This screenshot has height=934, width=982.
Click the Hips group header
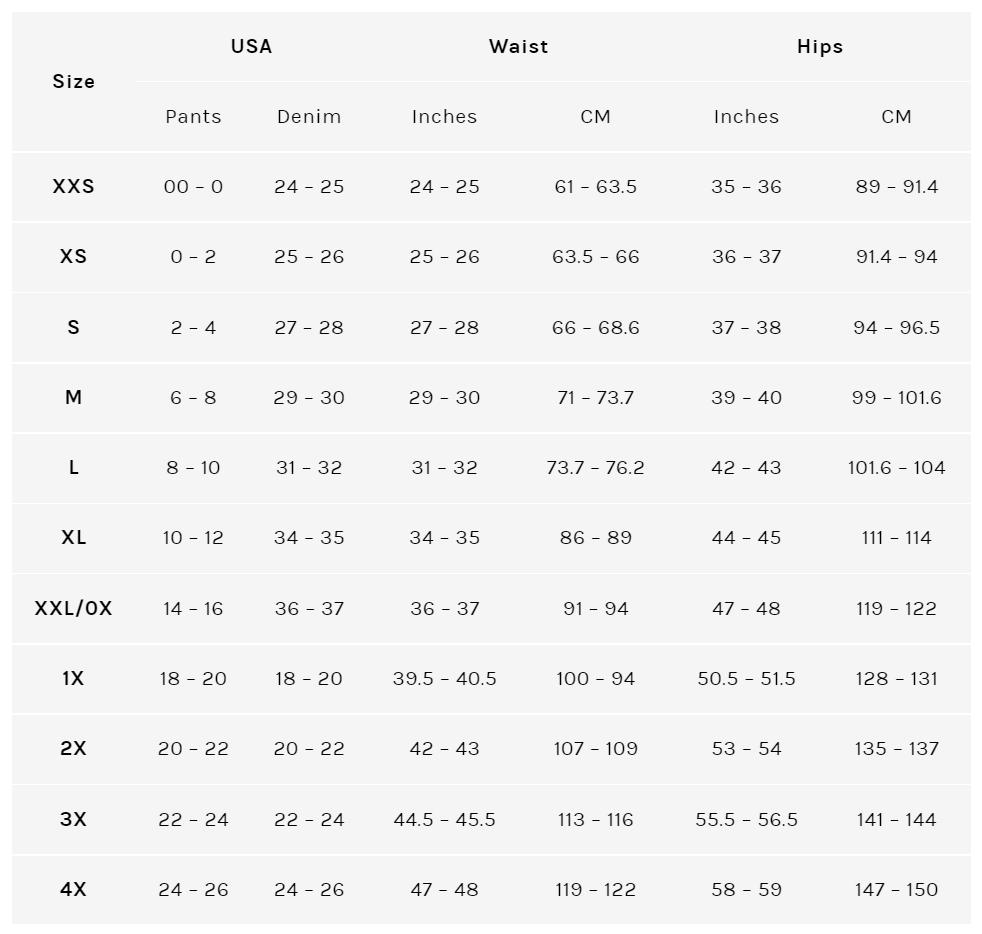point(820,47)
